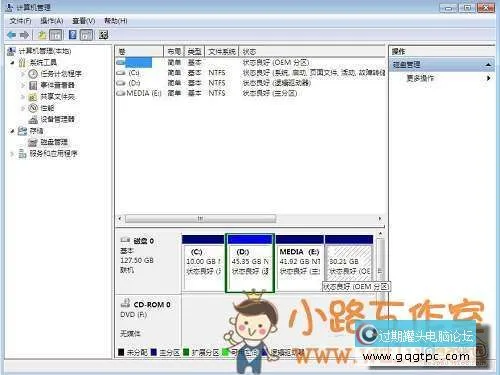The image size is (500, 375).
Task: Click the Back arrow toolbar icon
Action: pos(12,35)
